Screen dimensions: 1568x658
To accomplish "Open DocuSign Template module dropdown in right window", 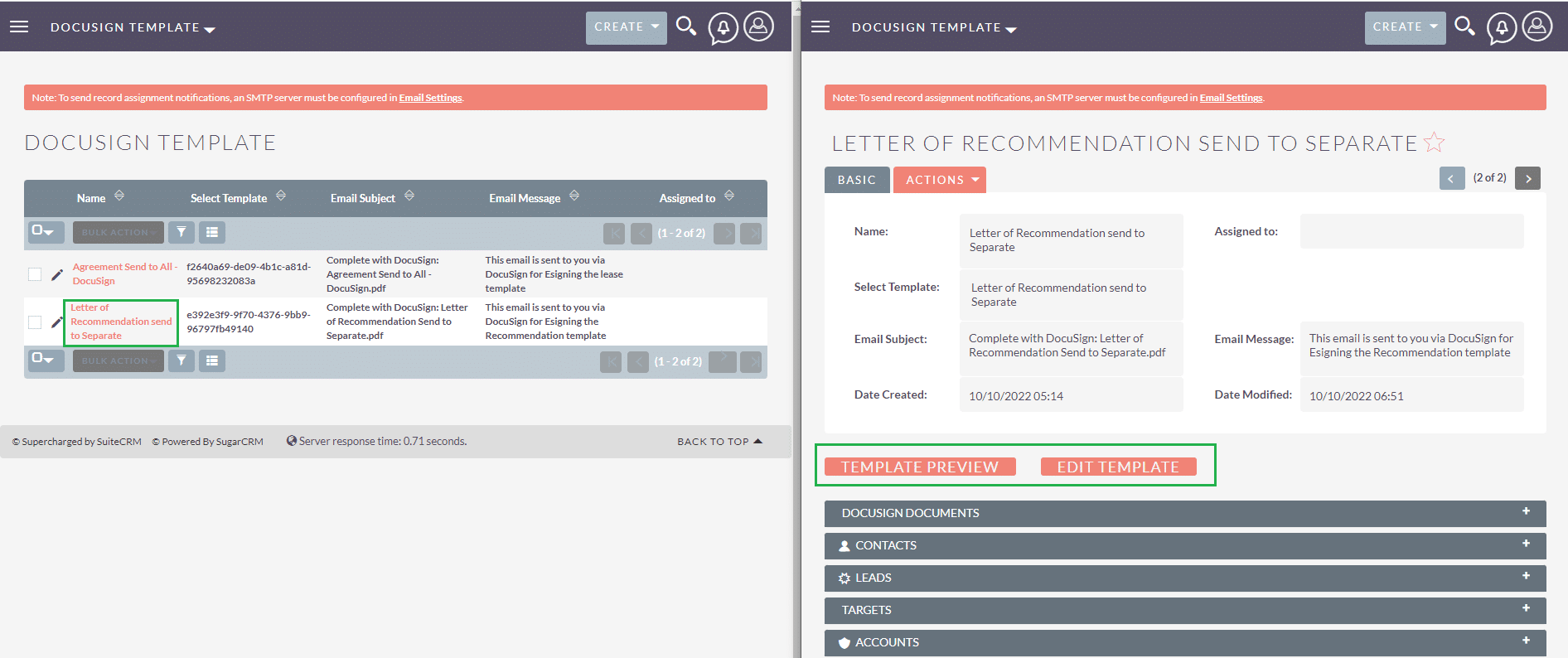I will (x=934, y=27).
